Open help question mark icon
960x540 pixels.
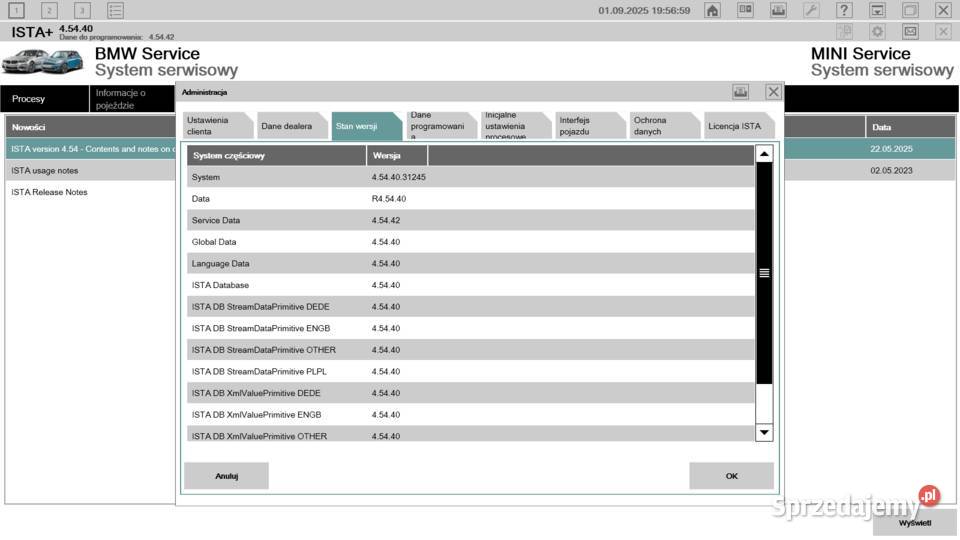click(x=844, y=10)
